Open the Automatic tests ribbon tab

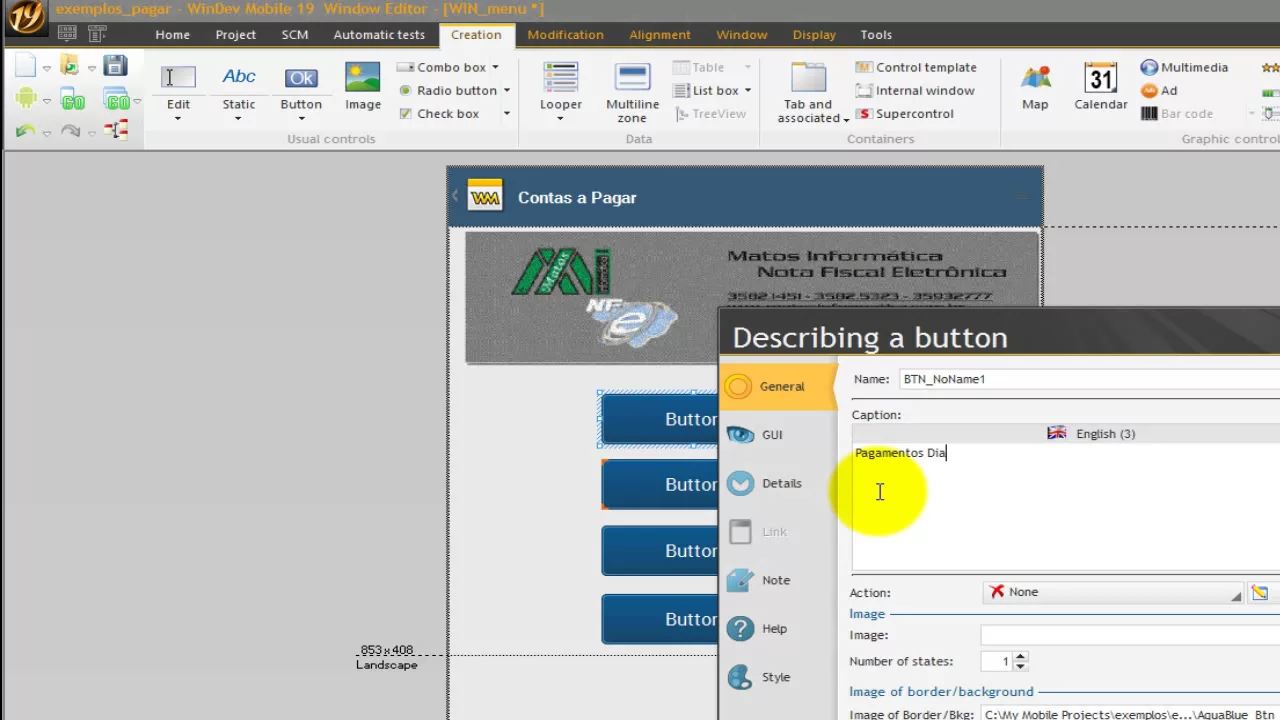coord(379,34)
